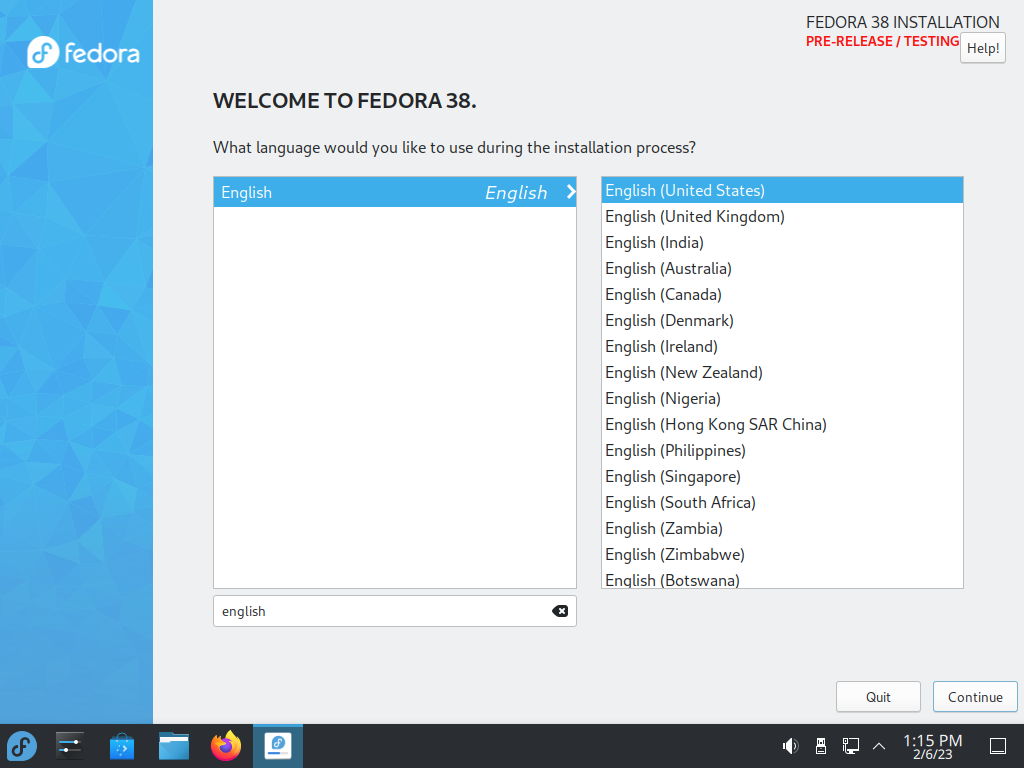Select English (South Africa) locale
Viewport: 1024px width, 768px height.
tap(782, 502)
